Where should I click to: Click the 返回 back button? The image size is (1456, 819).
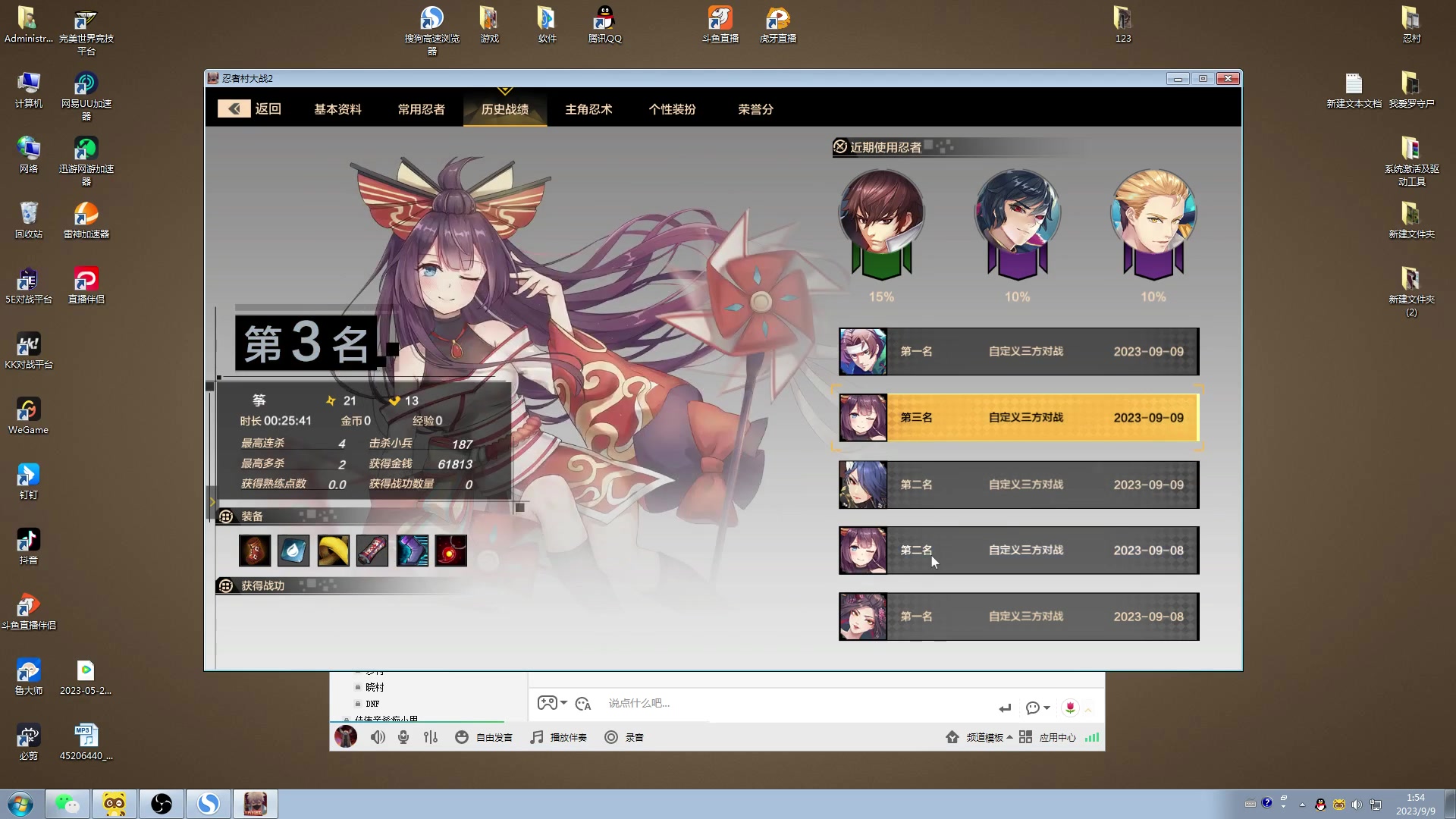pyautogui.click(x=249, y=108)
